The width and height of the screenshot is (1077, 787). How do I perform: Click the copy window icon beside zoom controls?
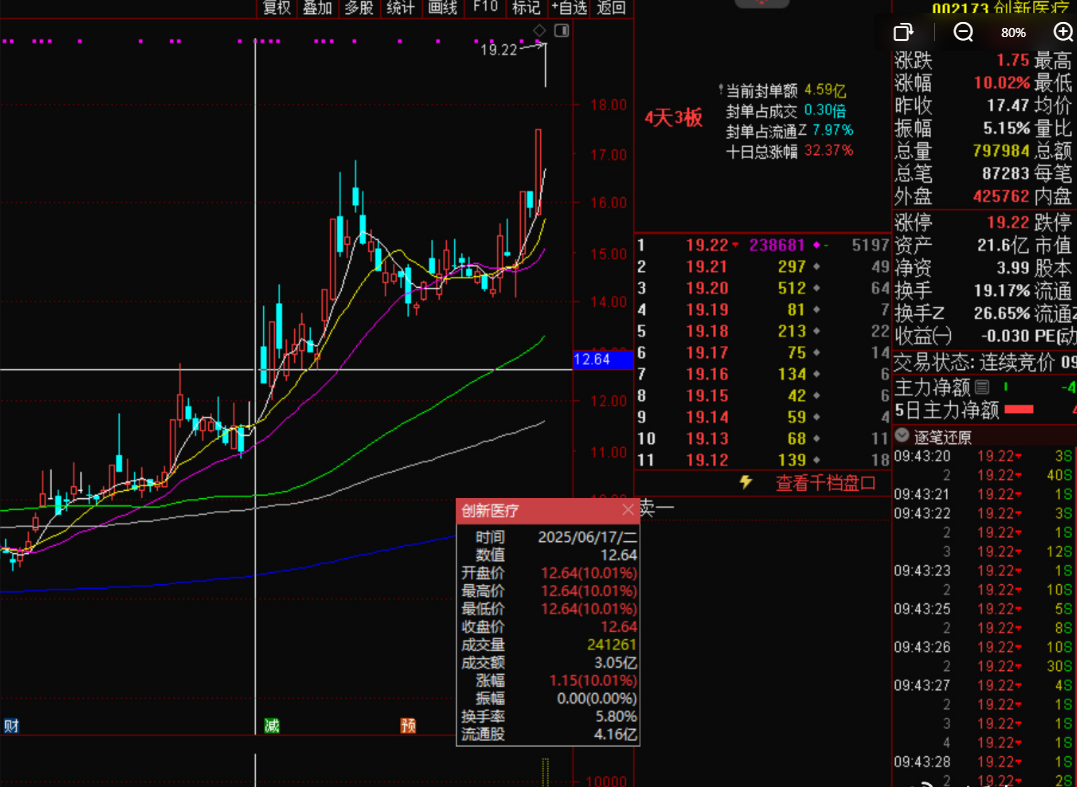[x=903, y=32]
